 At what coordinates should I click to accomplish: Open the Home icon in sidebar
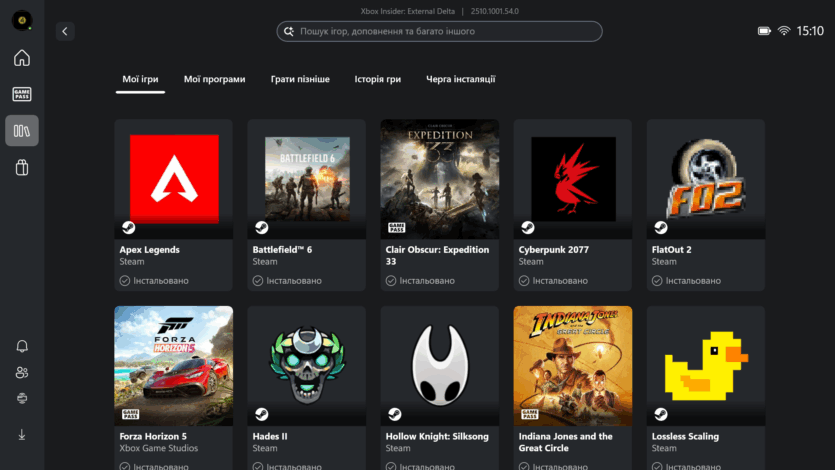21,57
